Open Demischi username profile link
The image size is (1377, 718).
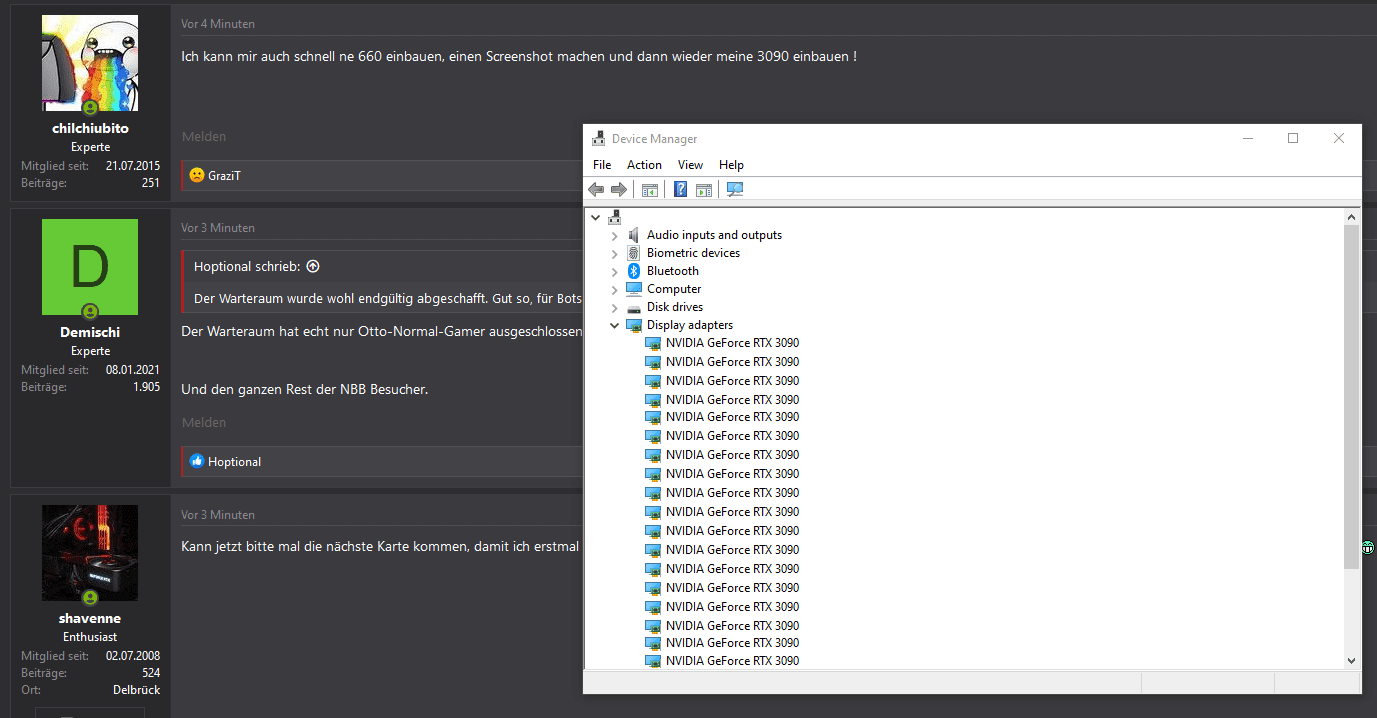[90, 333]
